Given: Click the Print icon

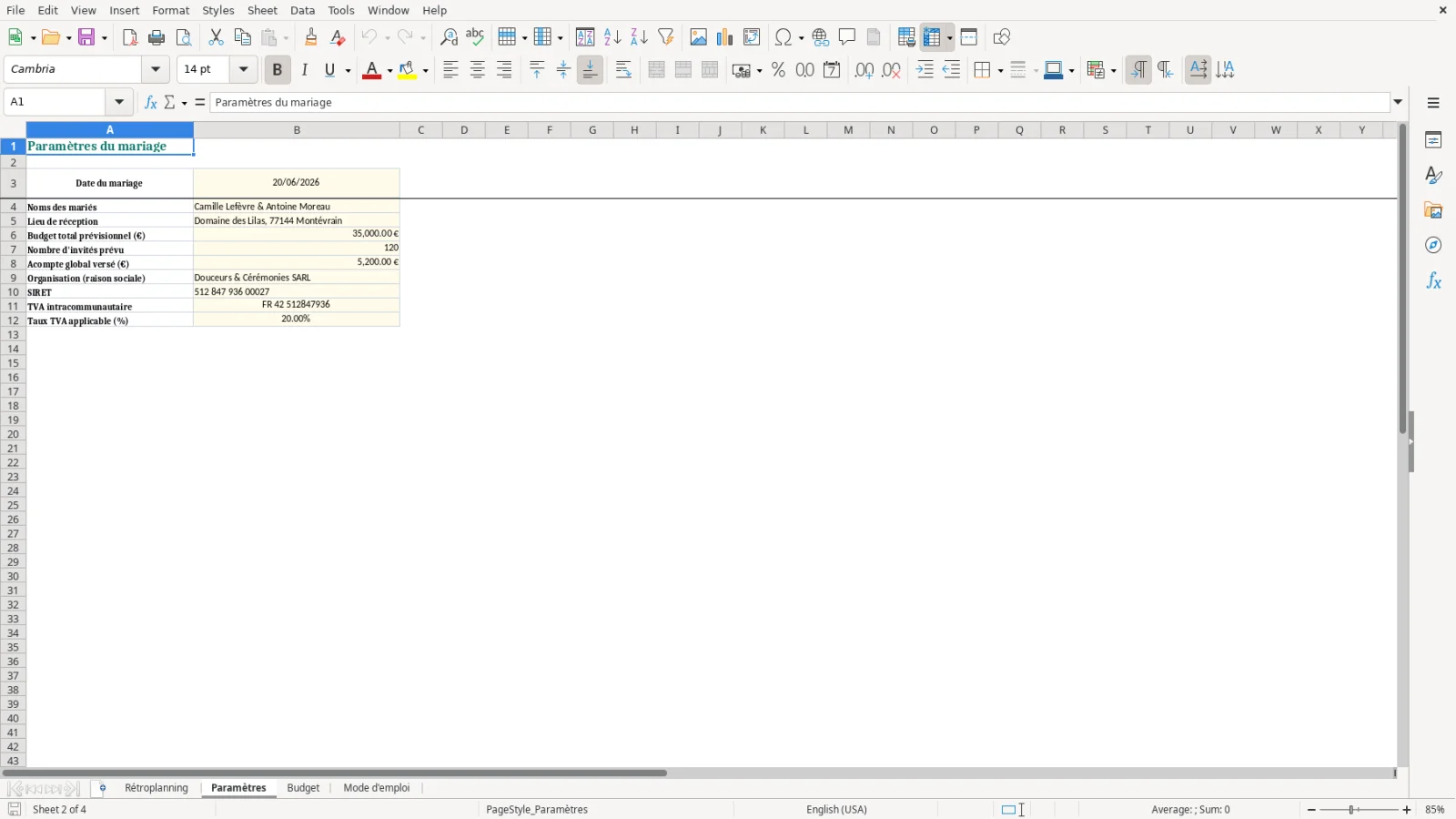Looking at the screenshot, I should (157, 37).
